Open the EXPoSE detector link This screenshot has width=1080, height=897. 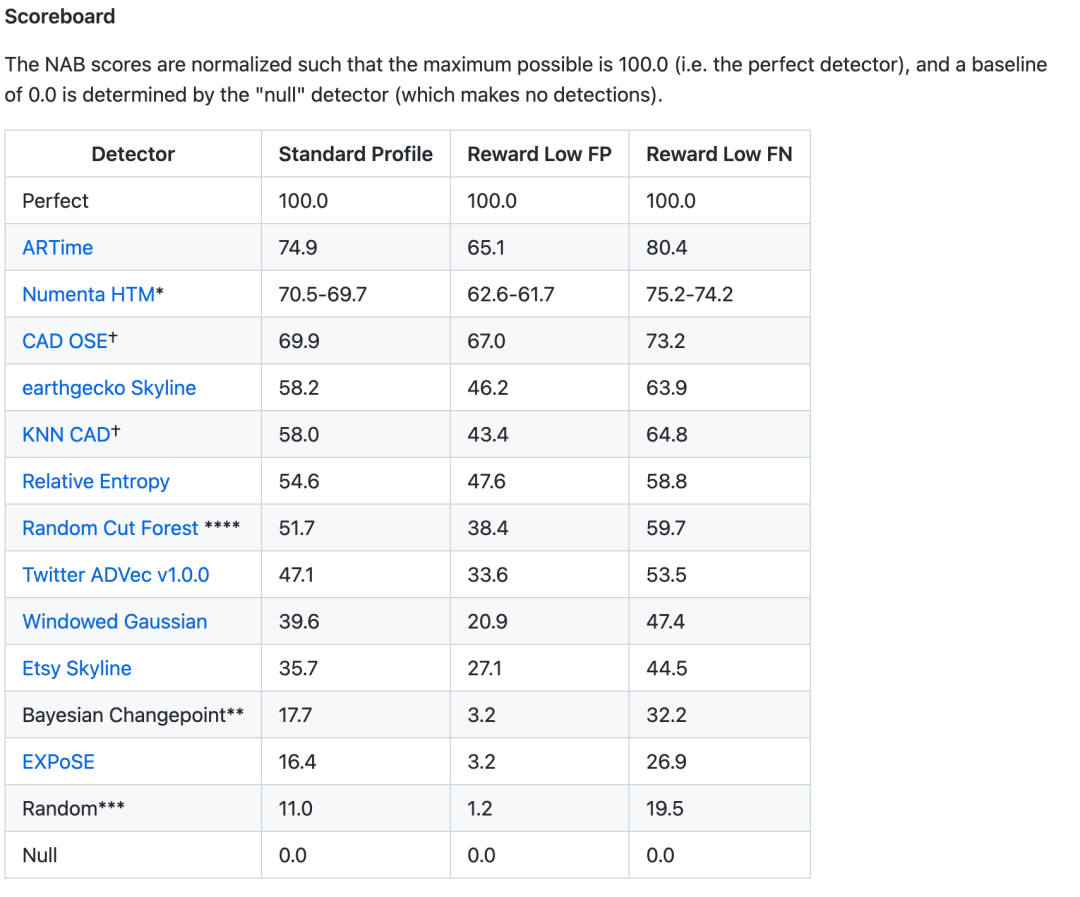click(58, 762)
